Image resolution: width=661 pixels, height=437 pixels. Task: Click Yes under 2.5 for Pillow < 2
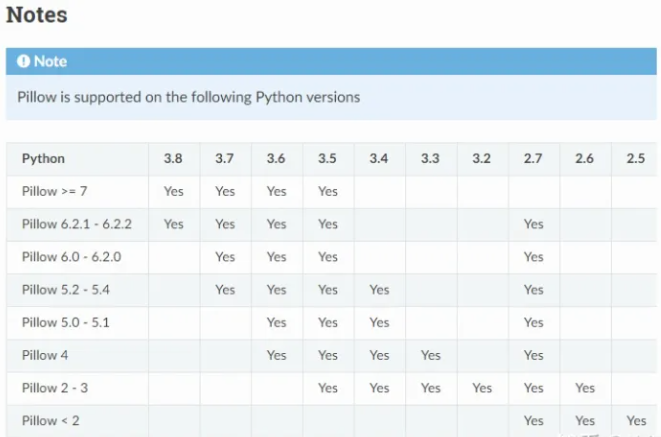click(x=636, y=421)
